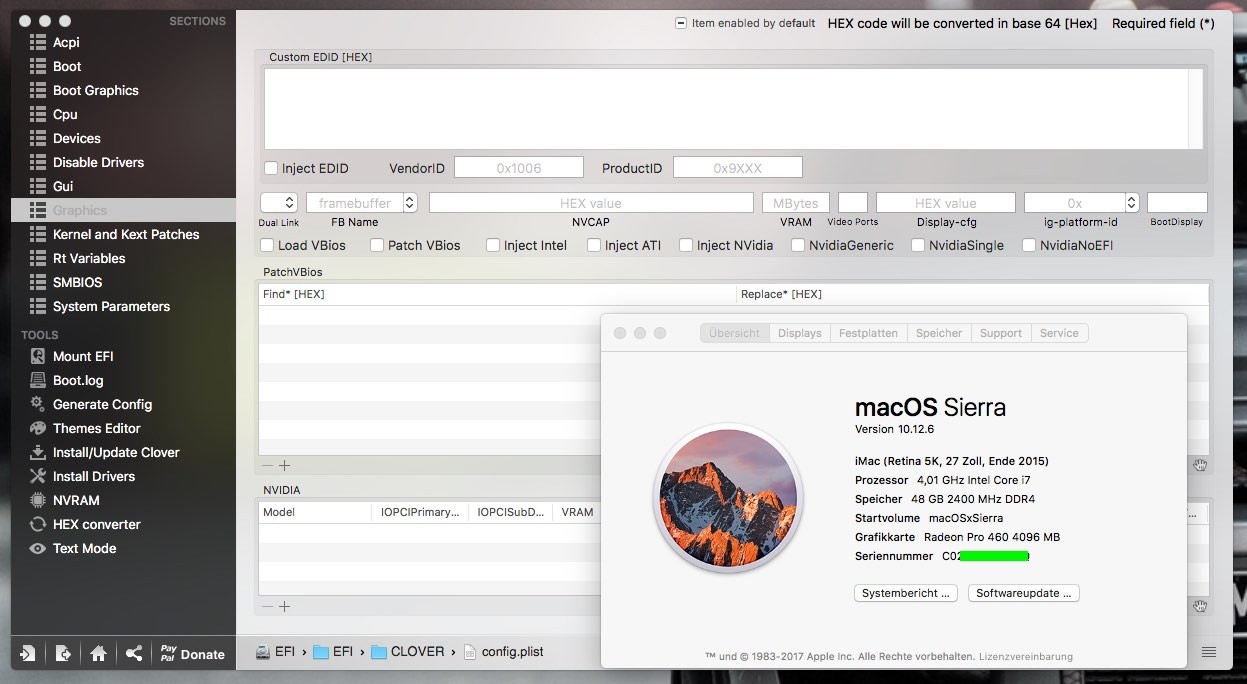Click config.plist in the path bar

coord(504,651)
